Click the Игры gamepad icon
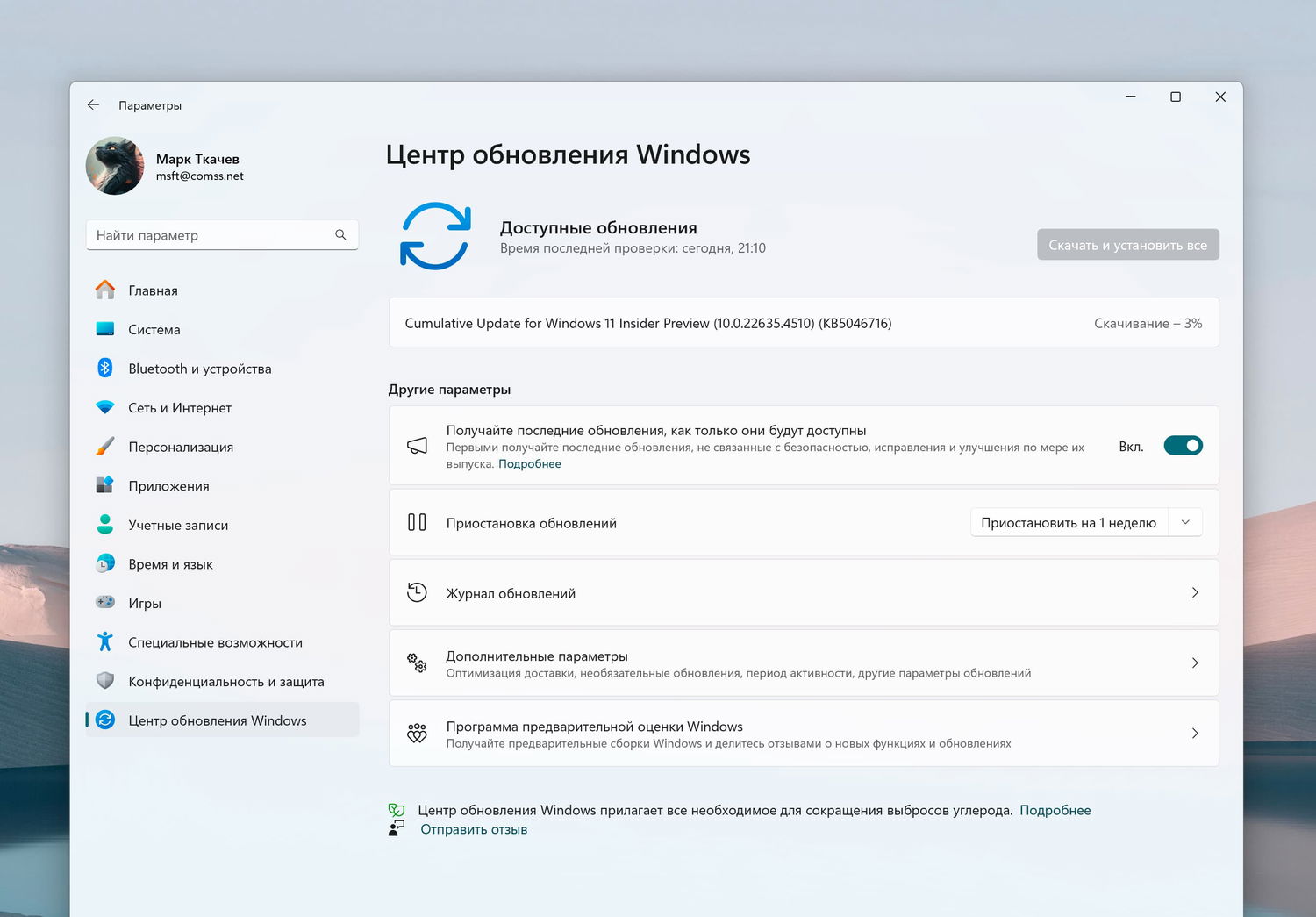 [x=105, y=603]
